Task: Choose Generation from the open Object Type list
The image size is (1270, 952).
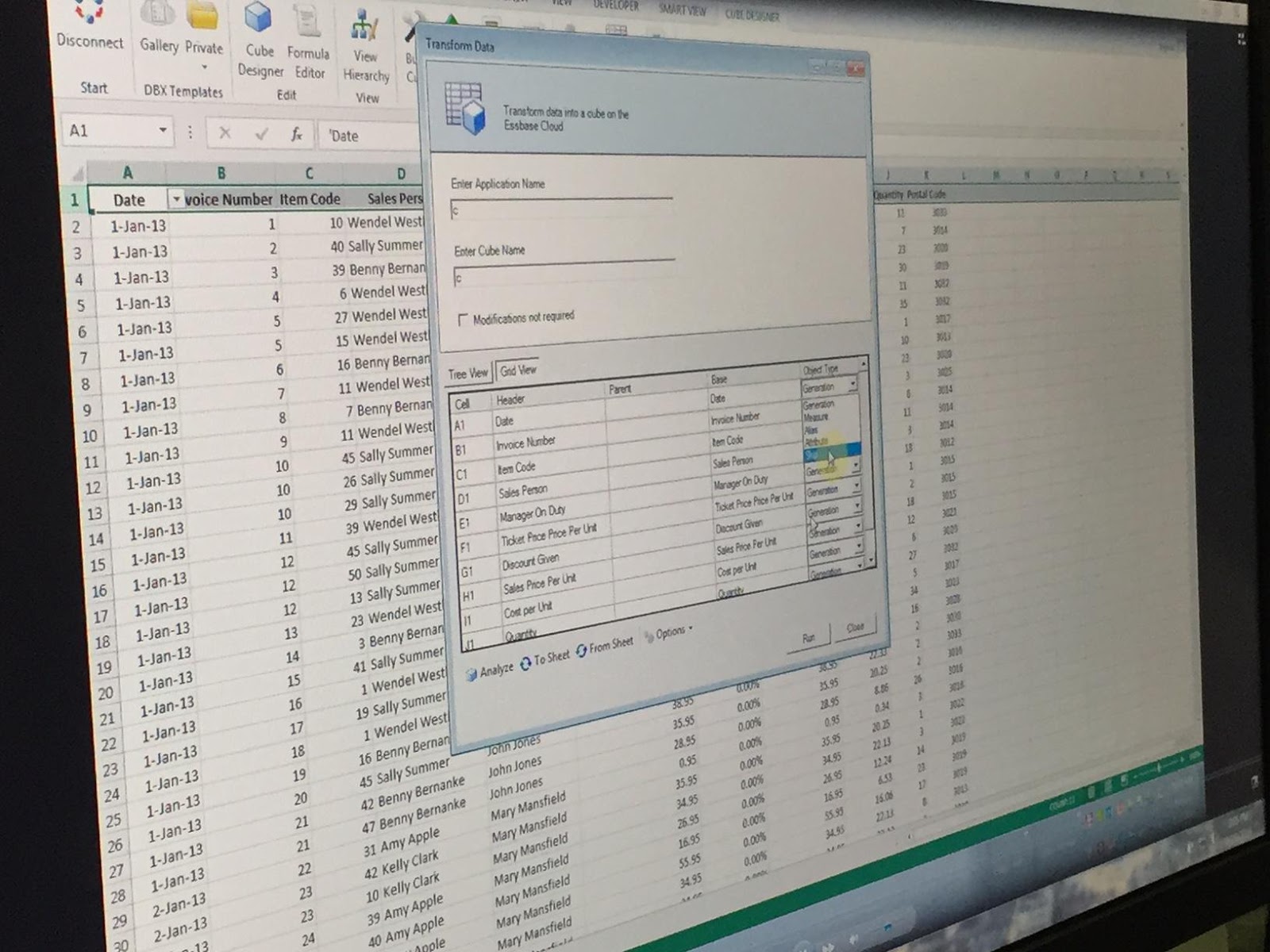Action: (x=818, y=405)
